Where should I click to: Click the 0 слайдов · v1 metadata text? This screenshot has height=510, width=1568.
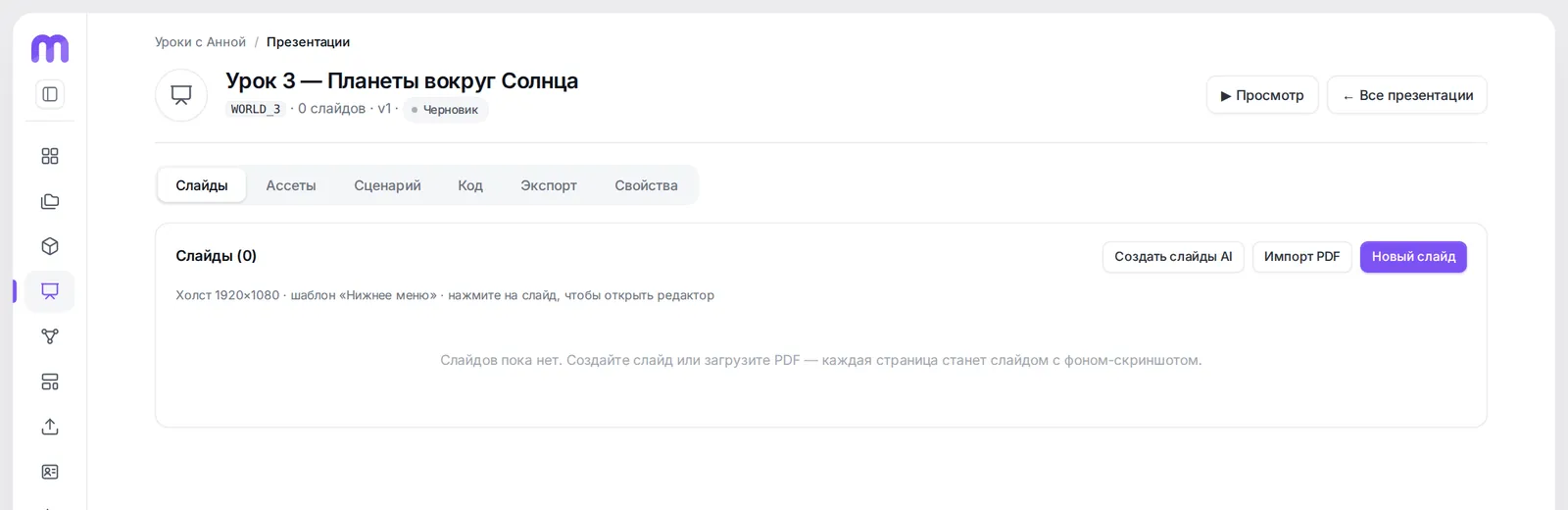coord(344,109)
